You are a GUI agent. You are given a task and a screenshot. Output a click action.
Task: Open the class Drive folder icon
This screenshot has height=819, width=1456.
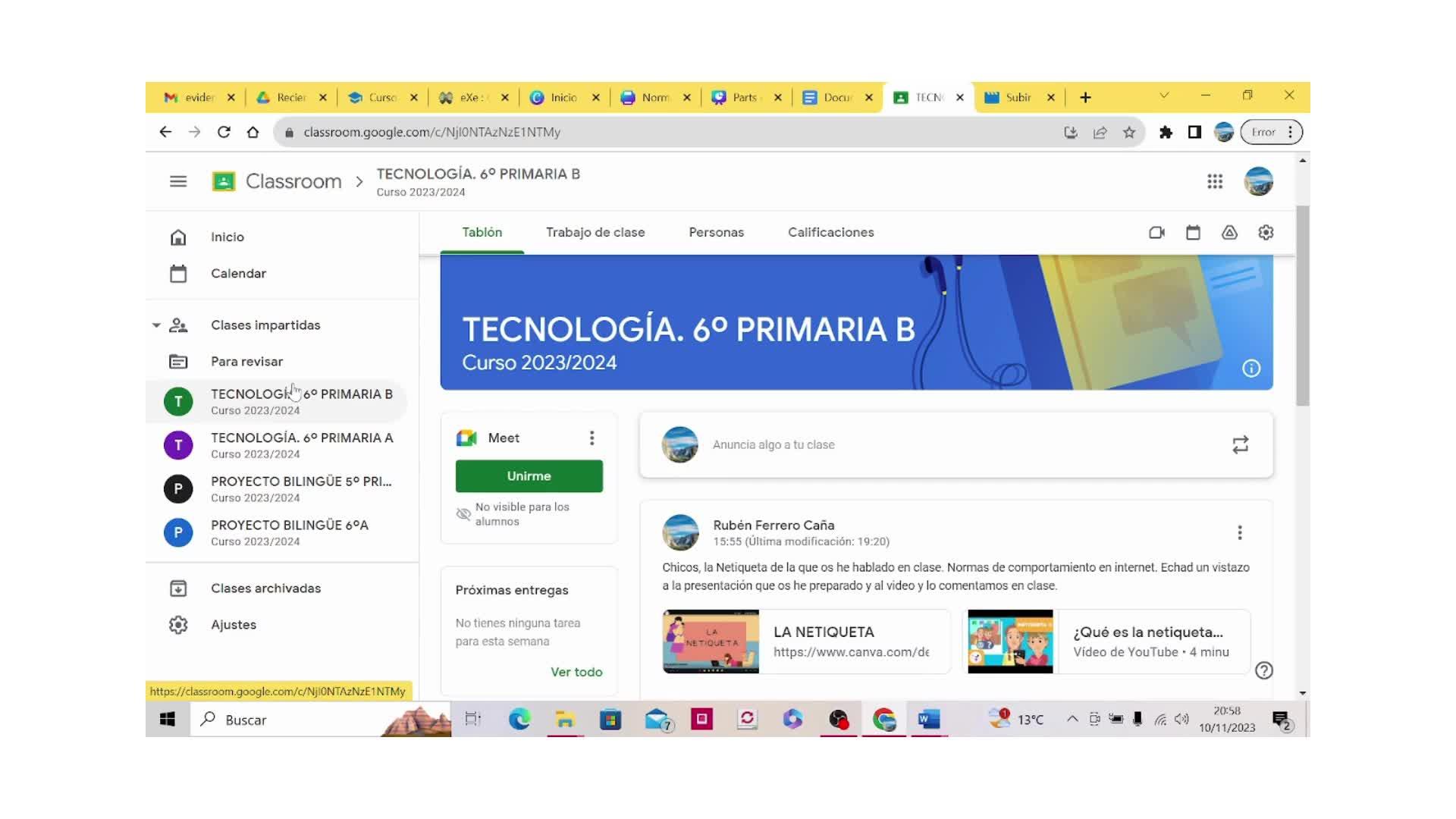point(1229,233)
